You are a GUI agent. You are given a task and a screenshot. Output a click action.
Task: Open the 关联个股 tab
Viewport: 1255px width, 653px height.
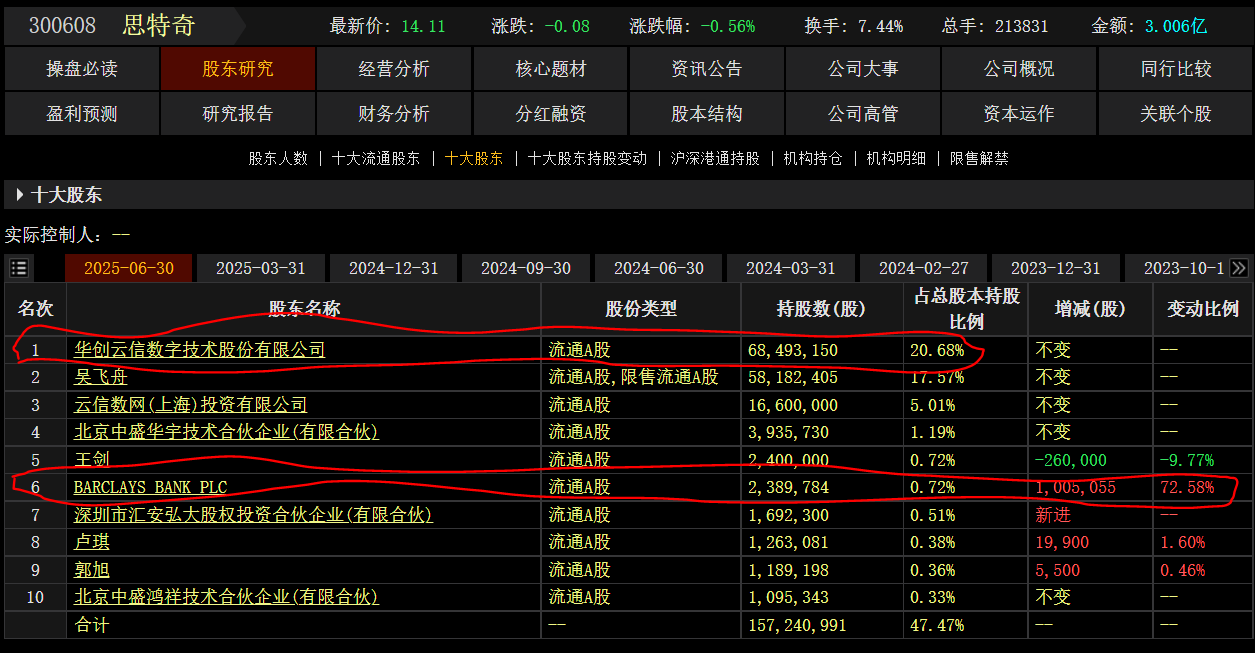(x=1176, y=114)
